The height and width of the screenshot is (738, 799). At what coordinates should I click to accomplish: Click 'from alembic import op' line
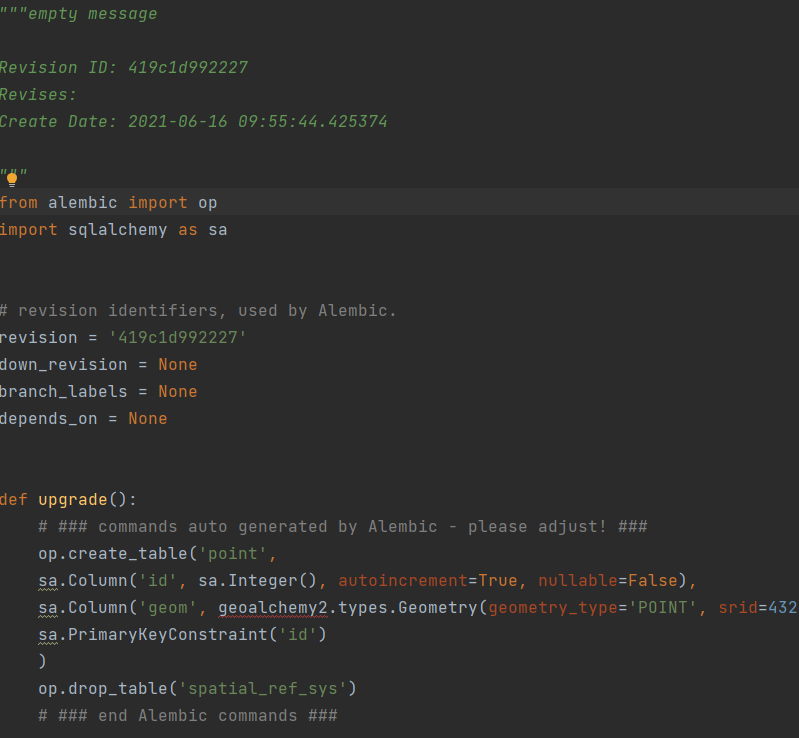click(x=109, y=202)
